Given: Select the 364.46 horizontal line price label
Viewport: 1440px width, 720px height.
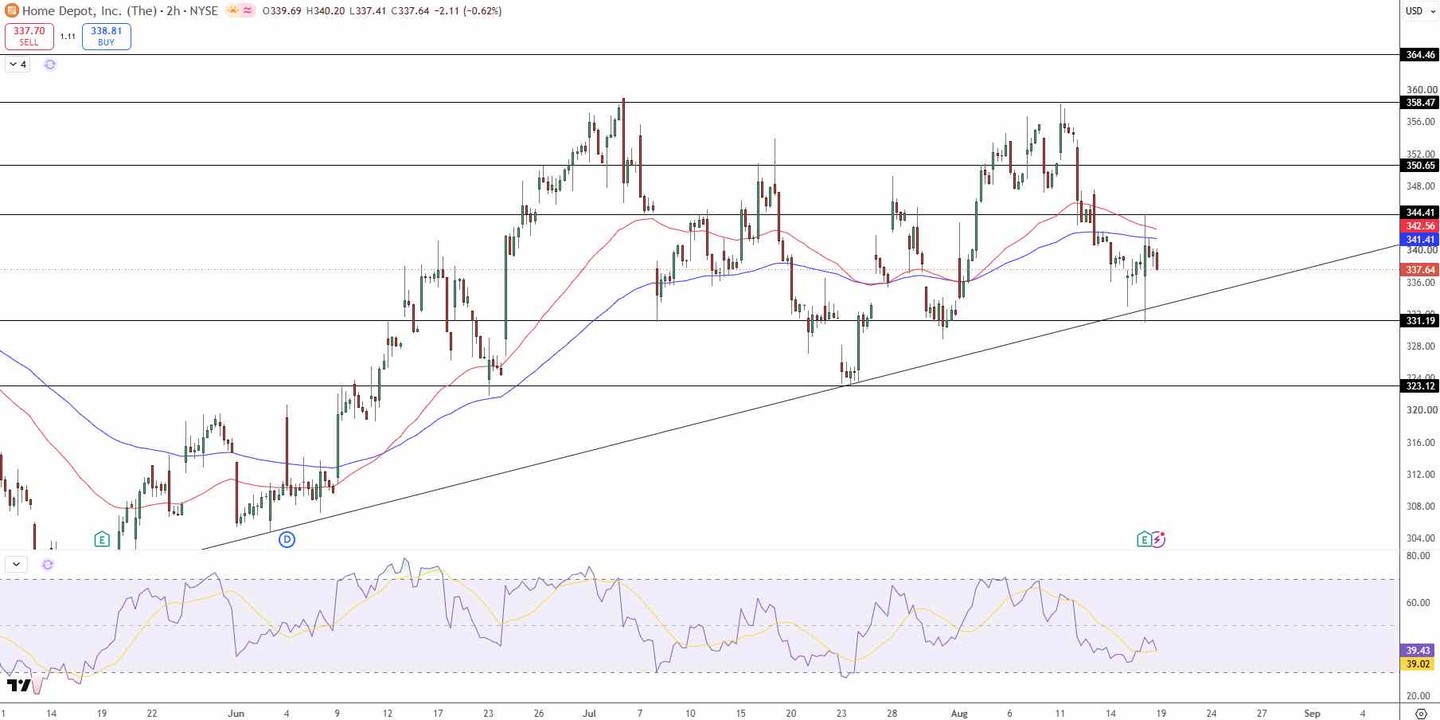Looking at the screenshot, I should click(1420, 55).
